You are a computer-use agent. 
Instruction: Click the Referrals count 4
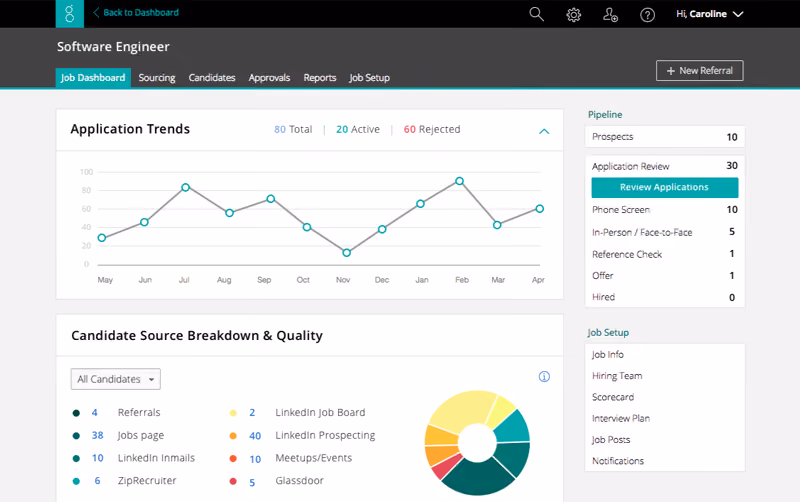[x=94, y=412]
